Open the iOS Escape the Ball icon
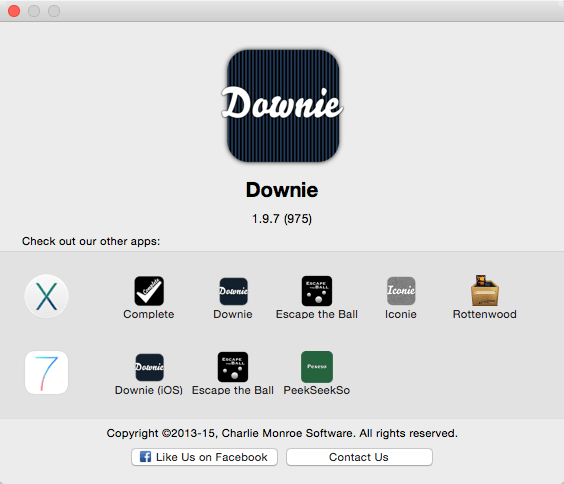564x484 pixels. (x=233, y=367)
